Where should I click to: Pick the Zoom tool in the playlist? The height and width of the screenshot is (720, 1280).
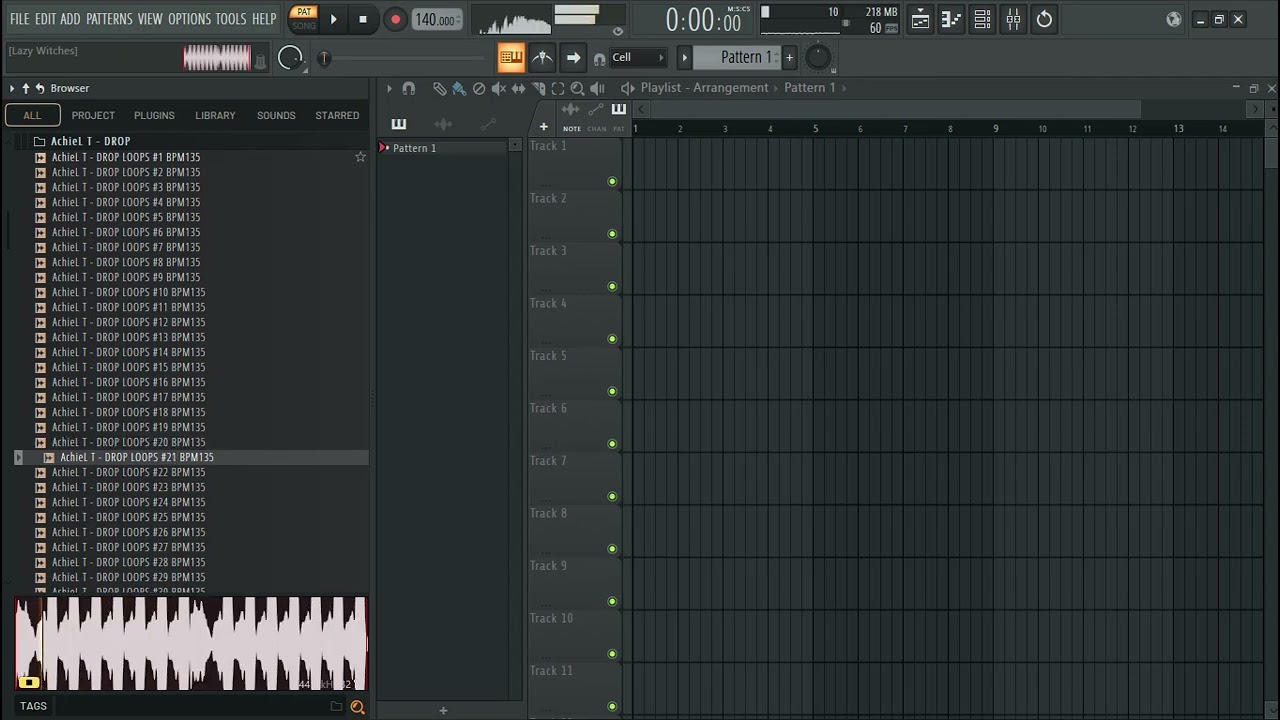[577, 88]
